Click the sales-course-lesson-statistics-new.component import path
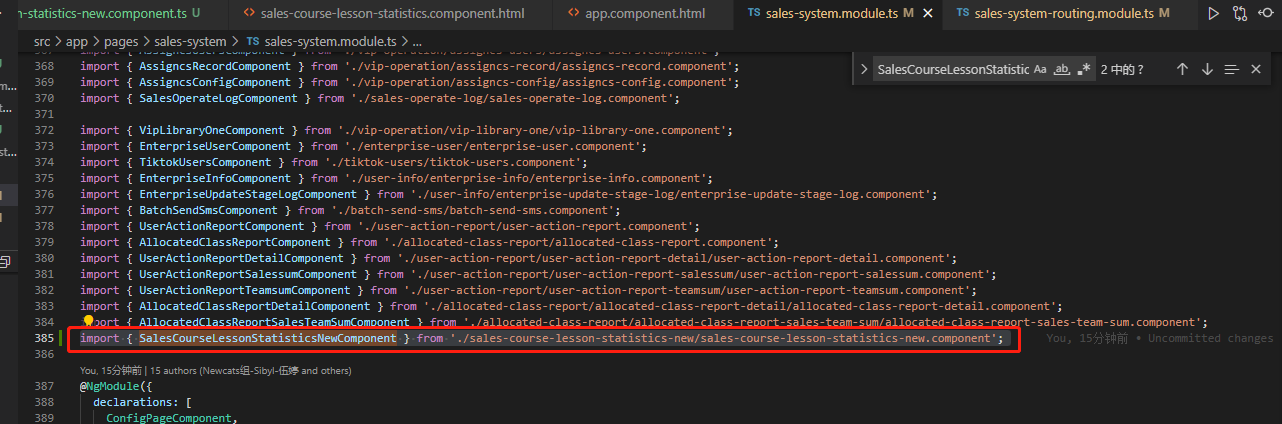This screenshot has width=1282, height=424. pyautogui.click(x=726, y=338)
